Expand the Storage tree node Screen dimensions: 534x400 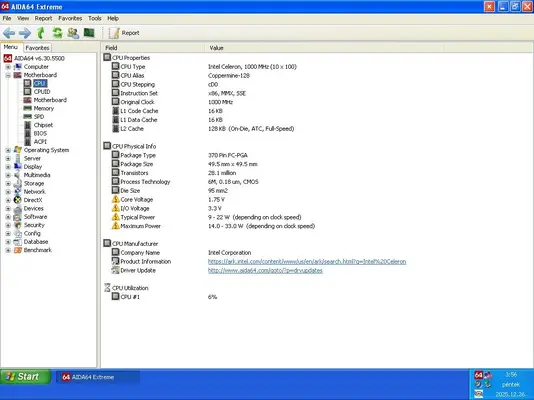pyautogui.click(x=8, y=183)
